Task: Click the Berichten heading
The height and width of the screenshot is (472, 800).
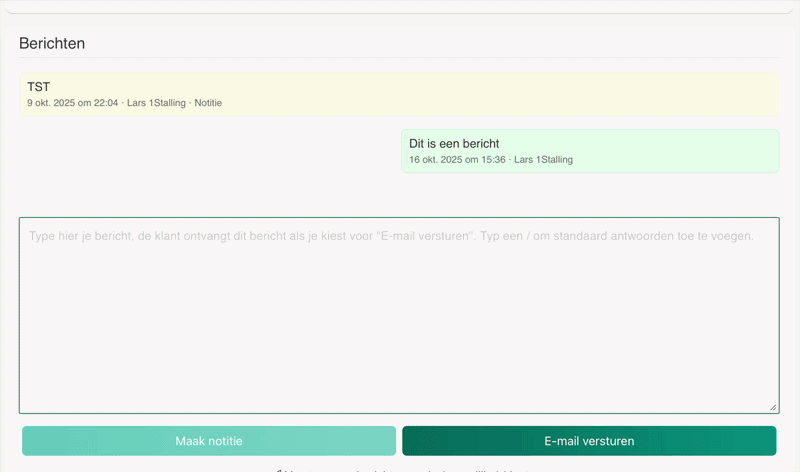Action: click(52, 43)
